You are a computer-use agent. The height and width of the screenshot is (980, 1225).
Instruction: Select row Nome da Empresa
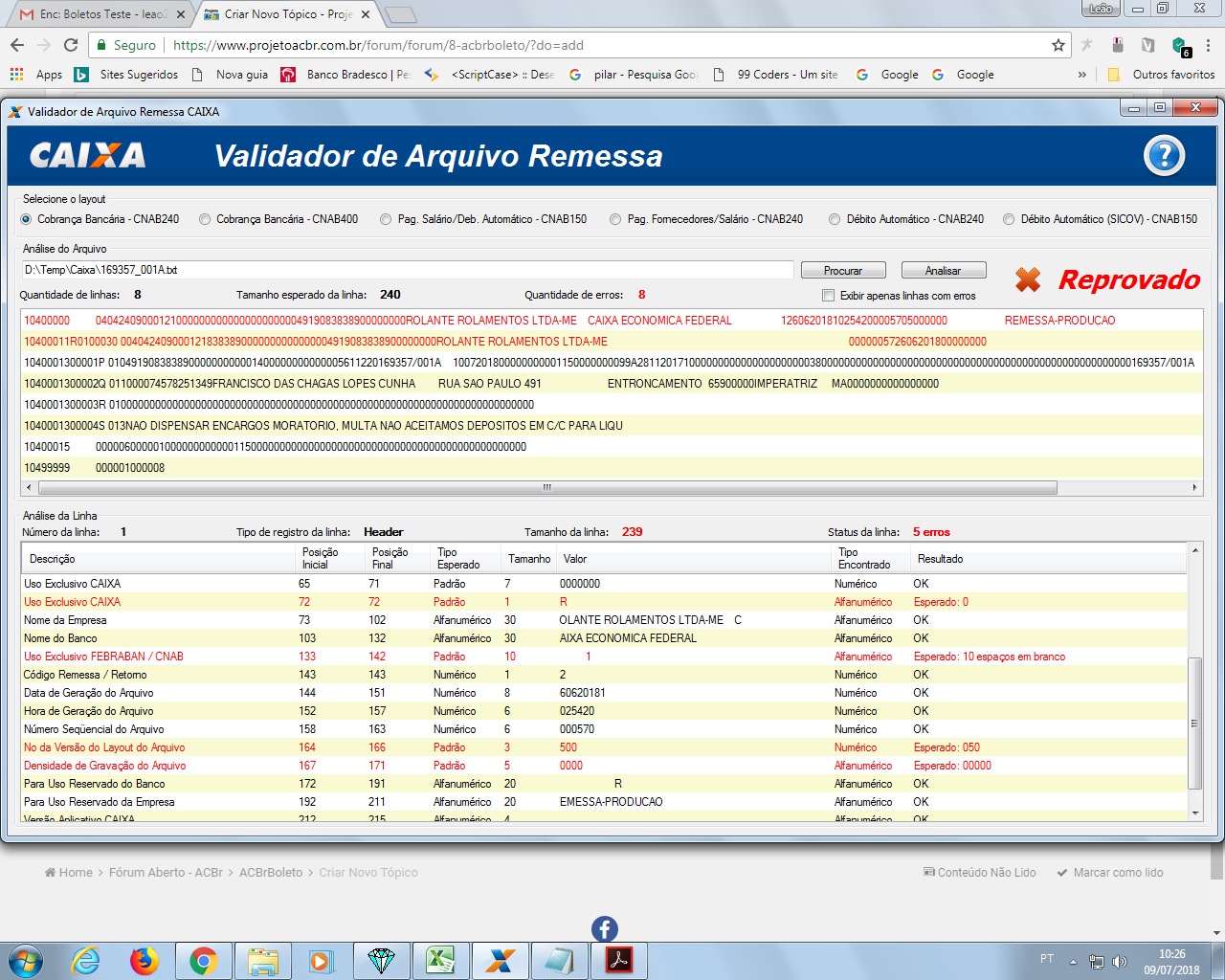604,620
